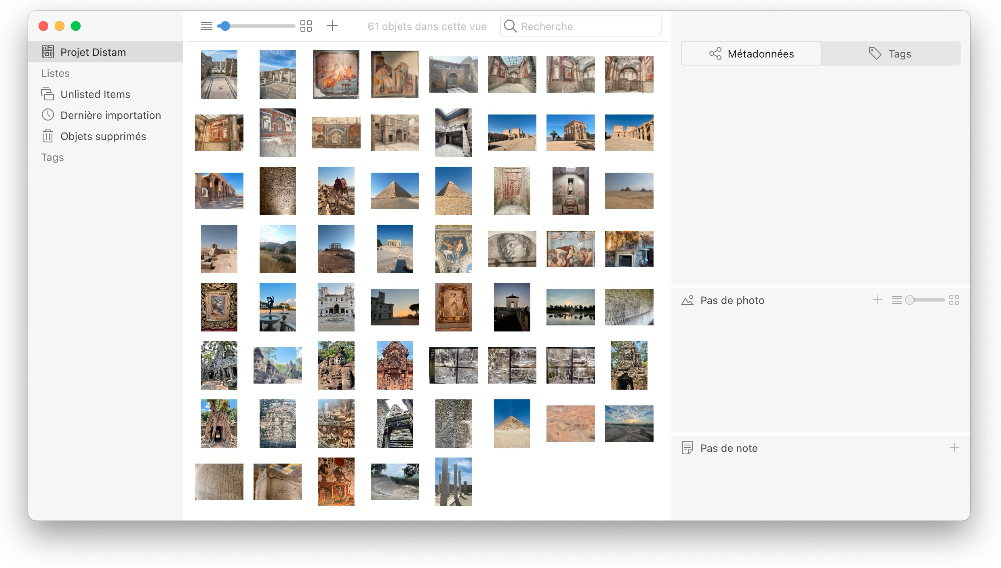Select the first thumbnail in the grid

(x=219, y=74)
